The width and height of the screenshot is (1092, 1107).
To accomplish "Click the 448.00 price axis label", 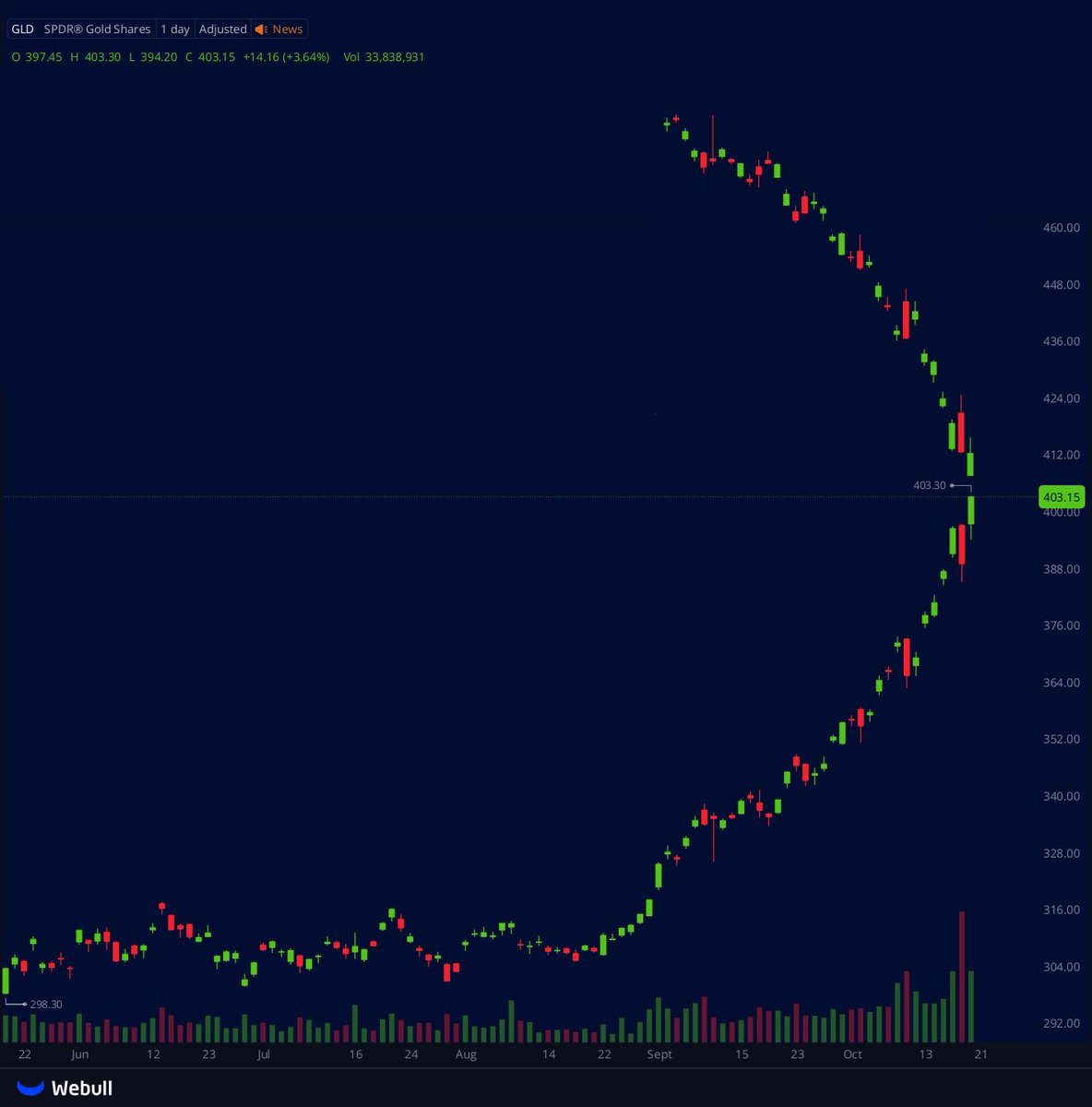I will coord(1061,285).
